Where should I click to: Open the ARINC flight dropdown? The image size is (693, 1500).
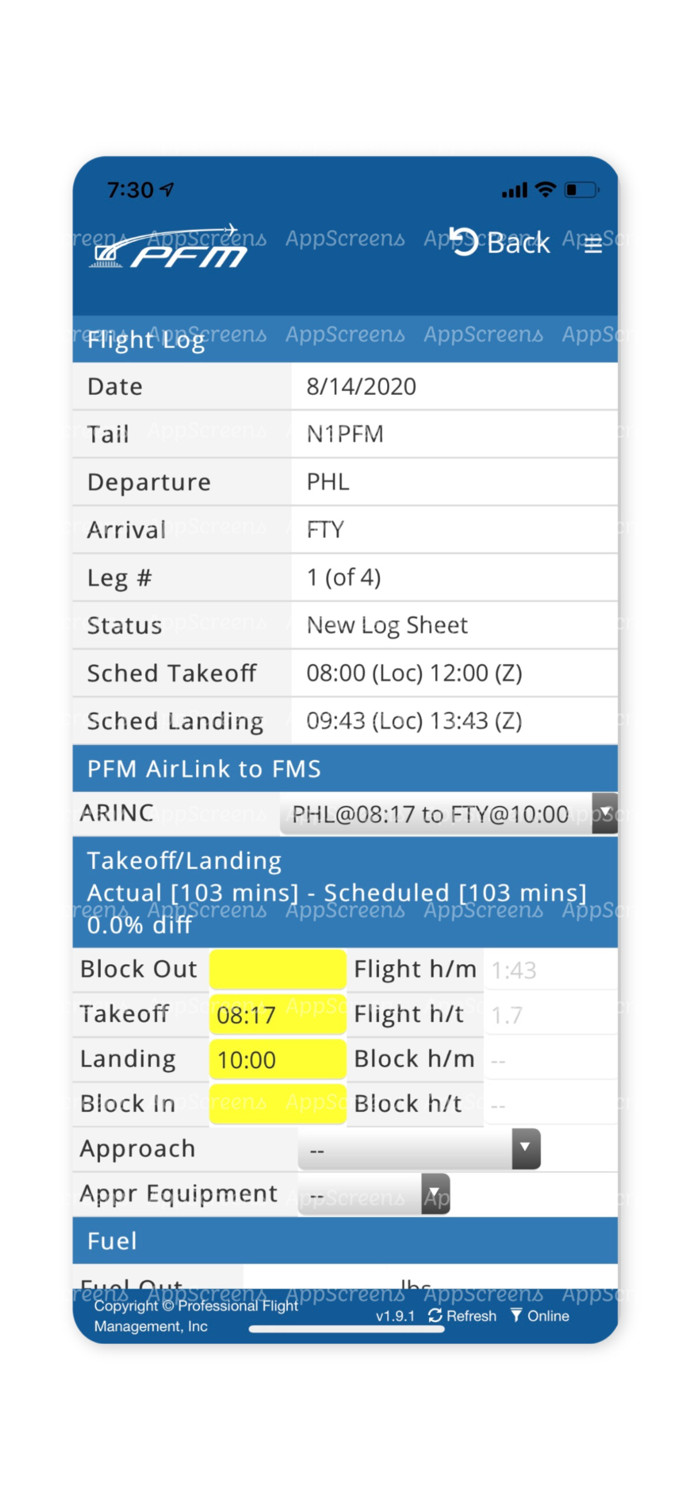coord(447,814)
